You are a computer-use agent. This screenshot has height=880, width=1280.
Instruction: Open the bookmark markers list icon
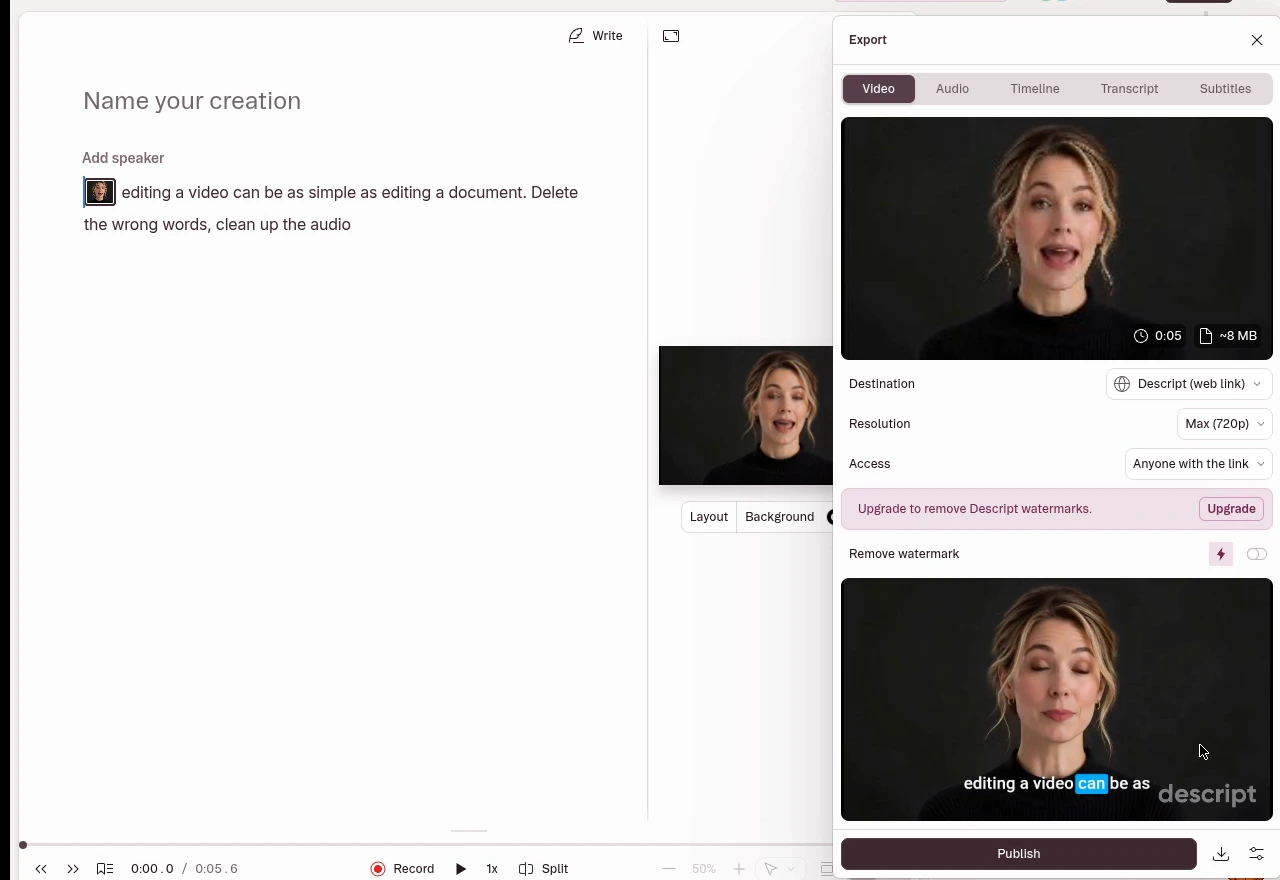click(105, 869)
